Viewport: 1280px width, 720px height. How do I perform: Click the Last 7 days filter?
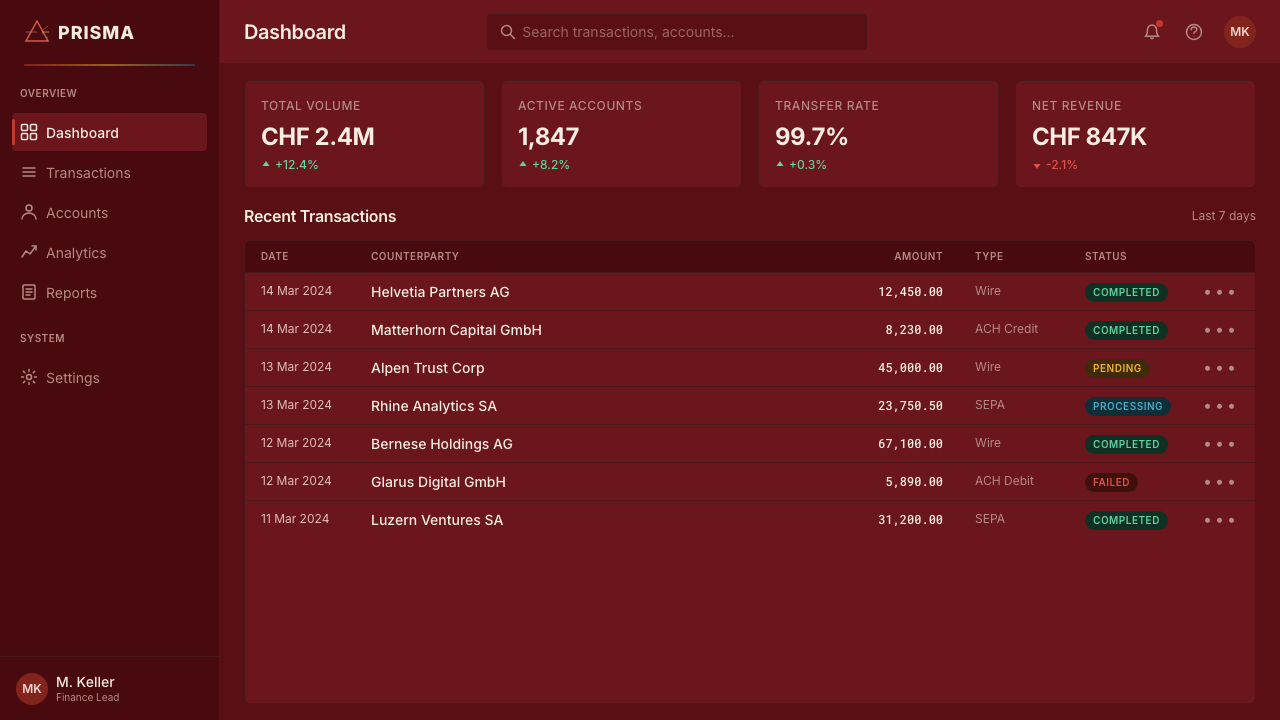pyautogui.click(x=1223, y=216)
